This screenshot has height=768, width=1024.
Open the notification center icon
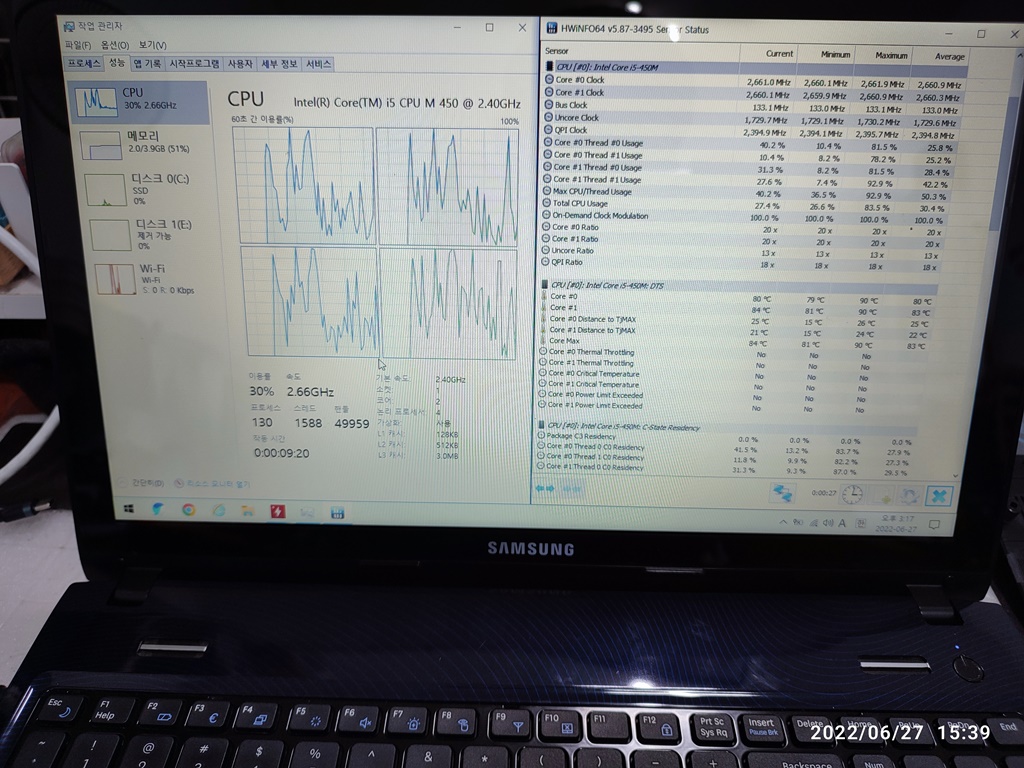[x=935, y=524]
